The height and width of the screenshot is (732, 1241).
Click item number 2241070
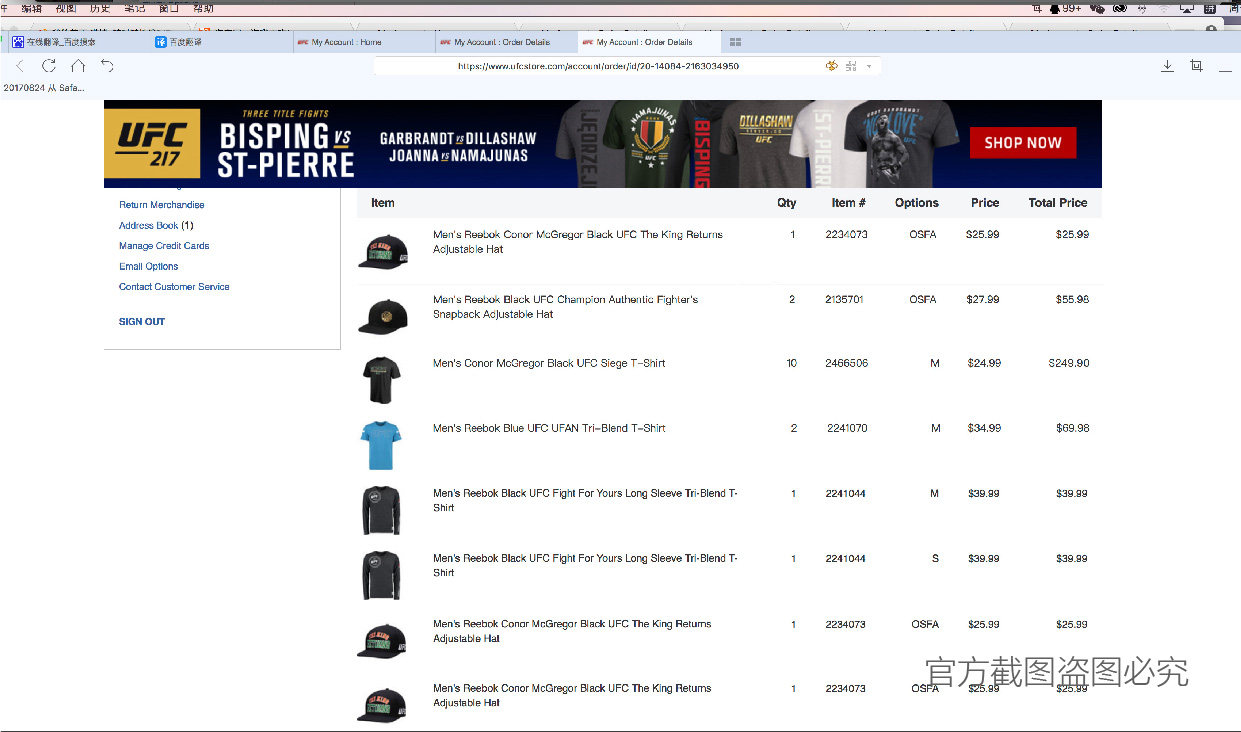[847, 428]
